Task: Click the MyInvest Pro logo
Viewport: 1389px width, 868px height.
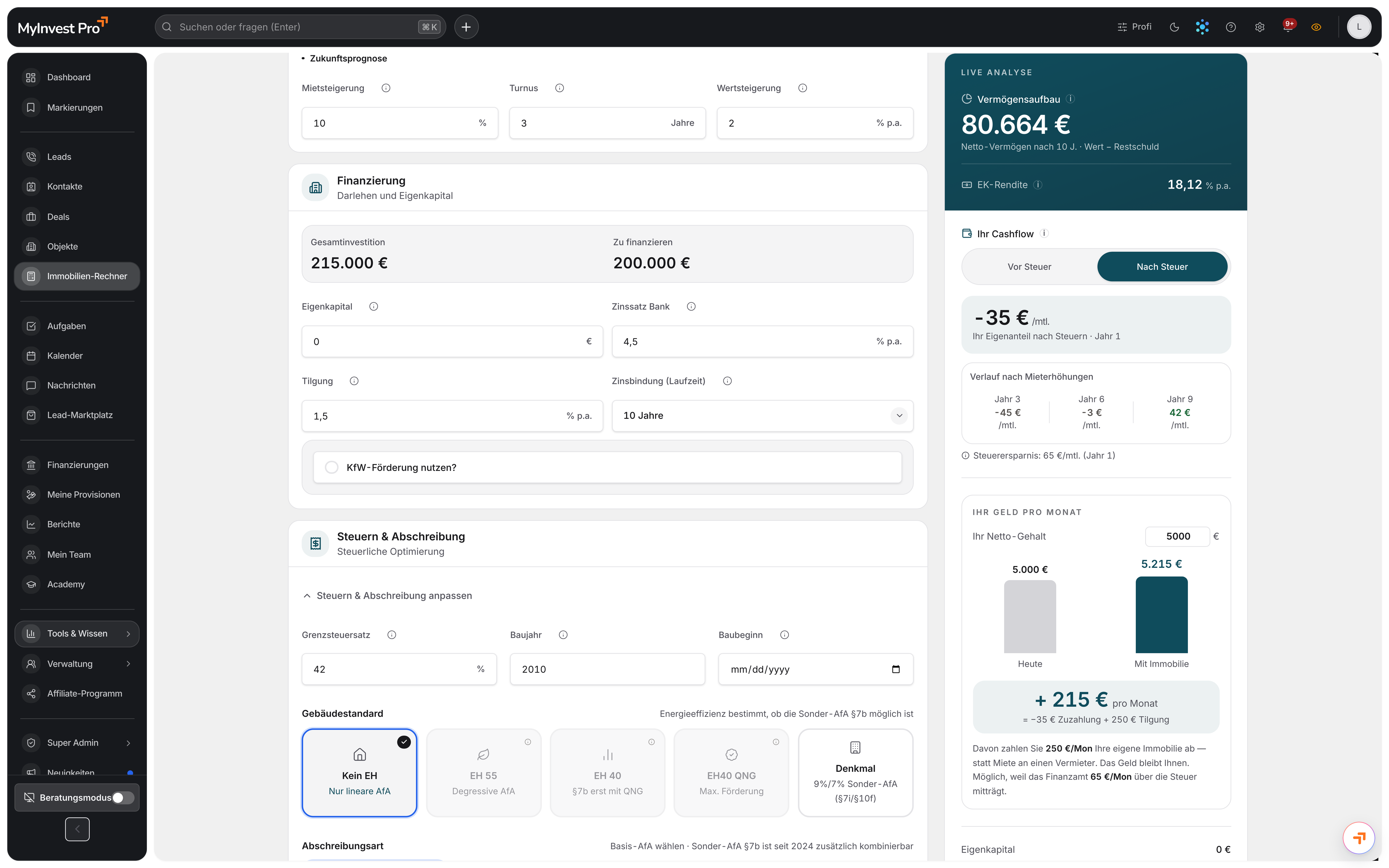Action: coord(63,26)
